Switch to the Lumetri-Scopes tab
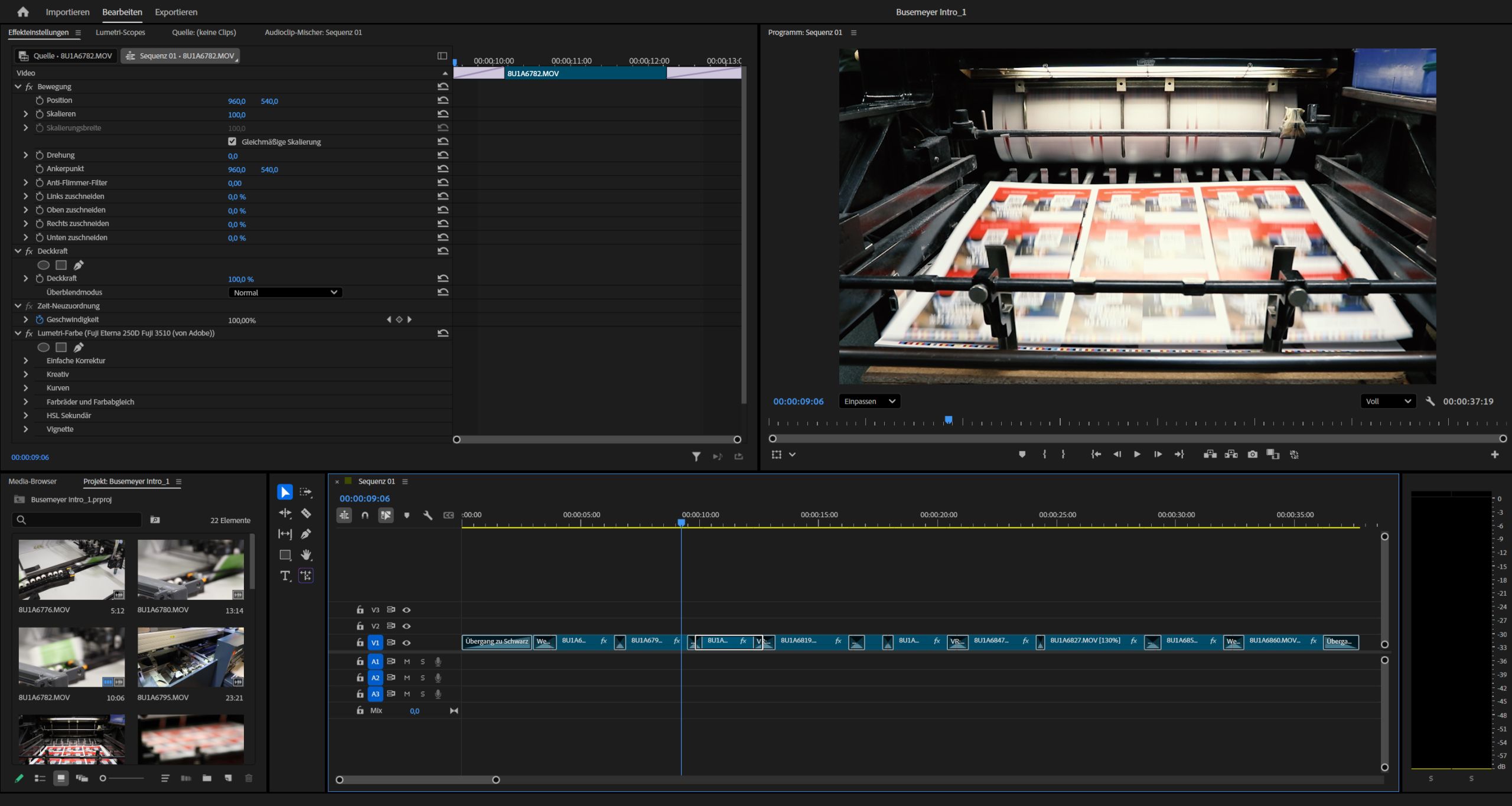 pos(120,32)
